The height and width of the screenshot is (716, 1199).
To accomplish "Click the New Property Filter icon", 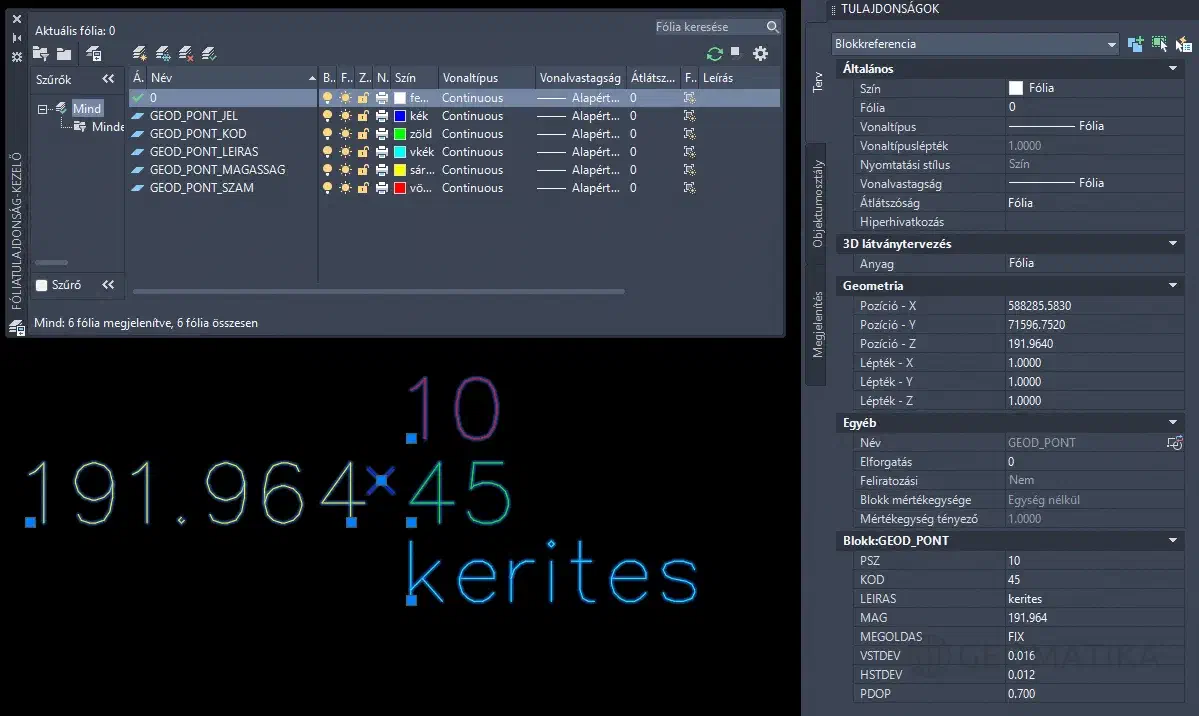I will point(41,54).
